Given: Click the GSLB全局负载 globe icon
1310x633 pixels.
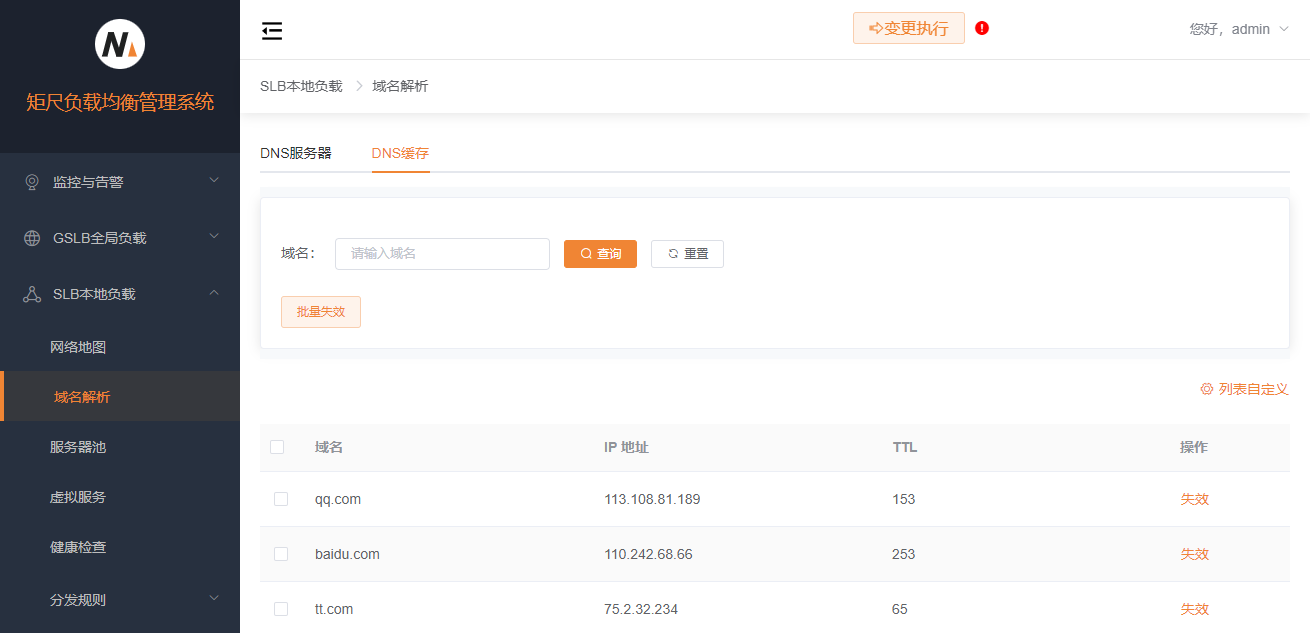Looking at the screenshot, I should (32, 238).
